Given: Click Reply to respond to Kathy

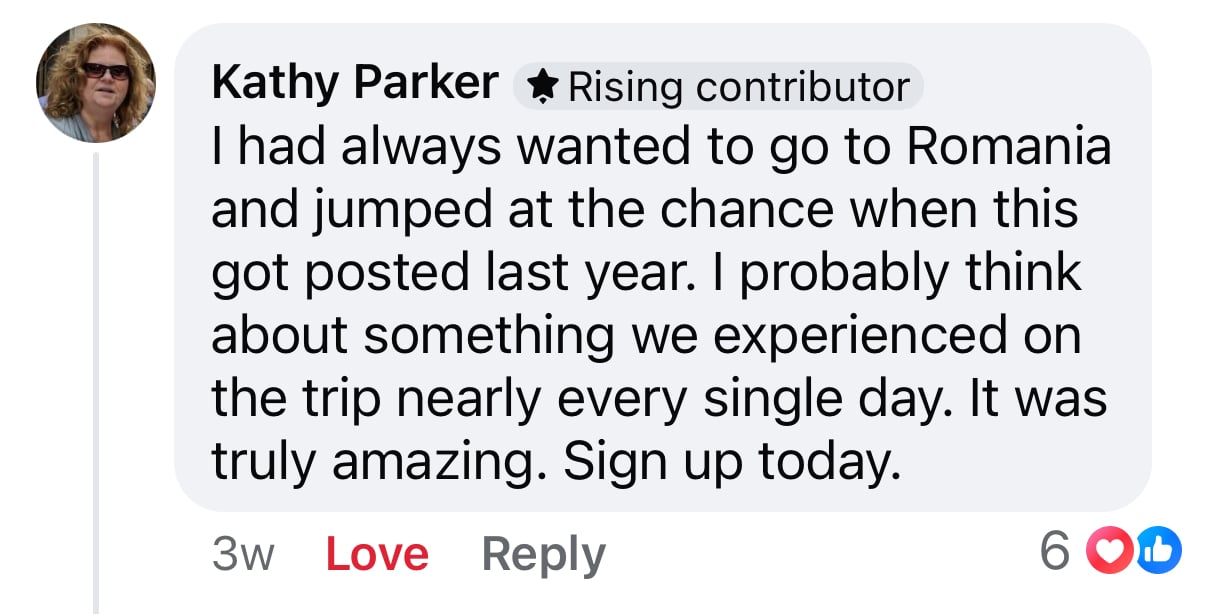Looking at the screenshot, I should (543, 551).
